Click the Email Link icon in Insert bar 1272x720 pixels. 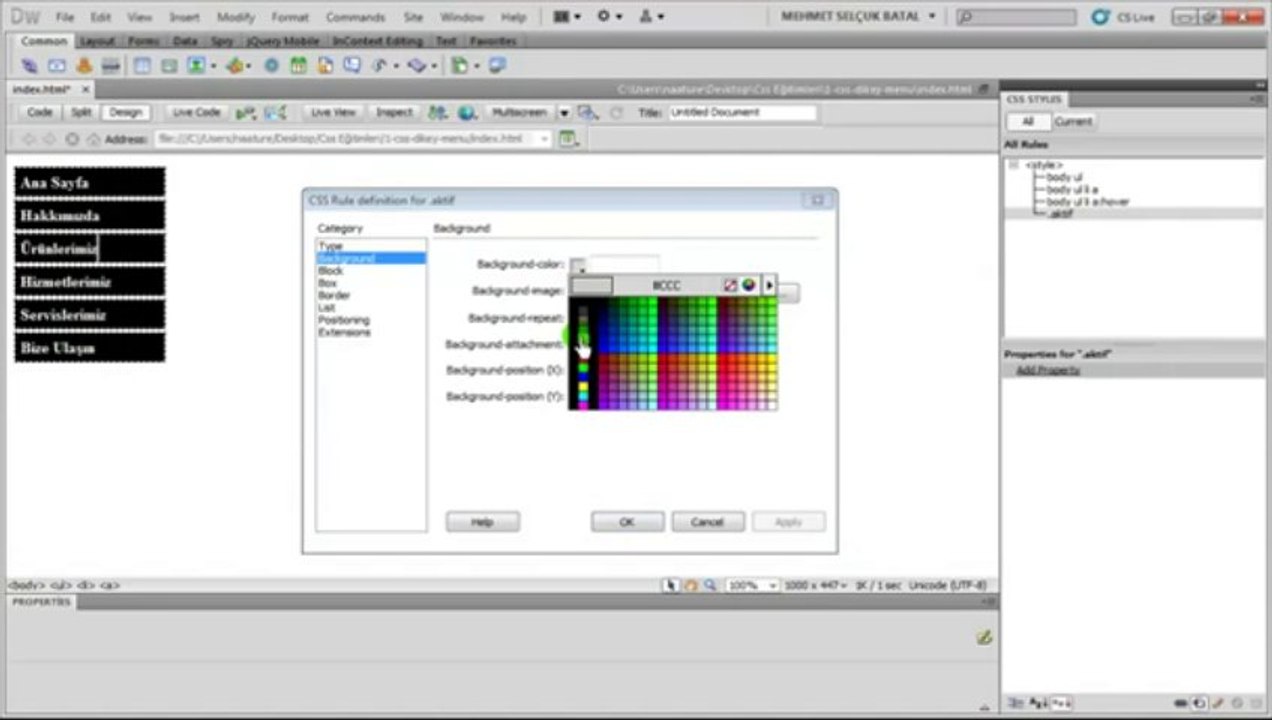(57, 66)
